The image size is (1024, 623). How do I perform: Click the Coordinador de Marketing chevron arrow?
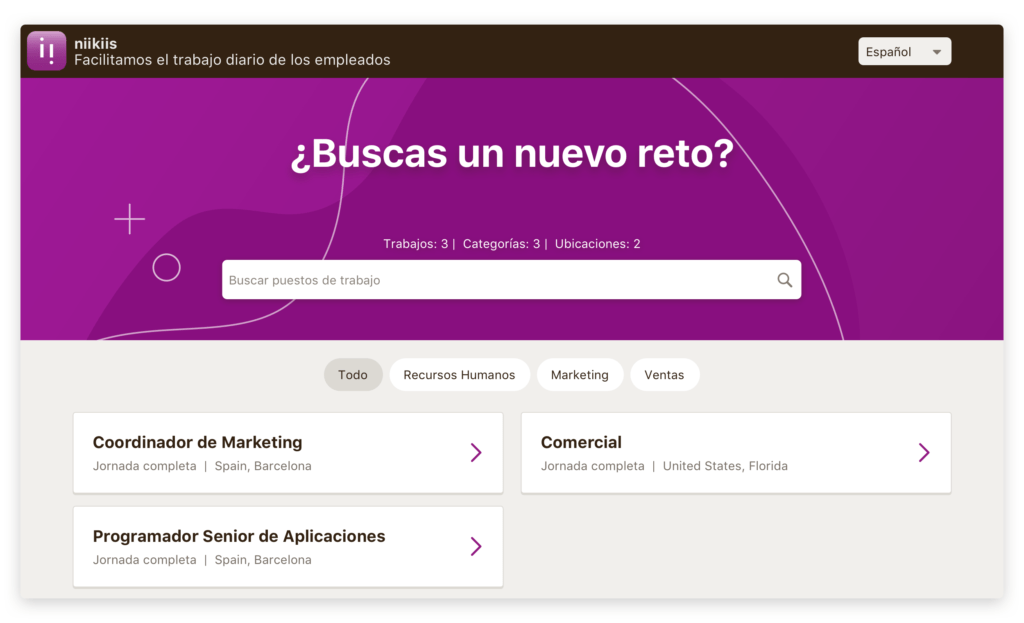coord(476,453)
